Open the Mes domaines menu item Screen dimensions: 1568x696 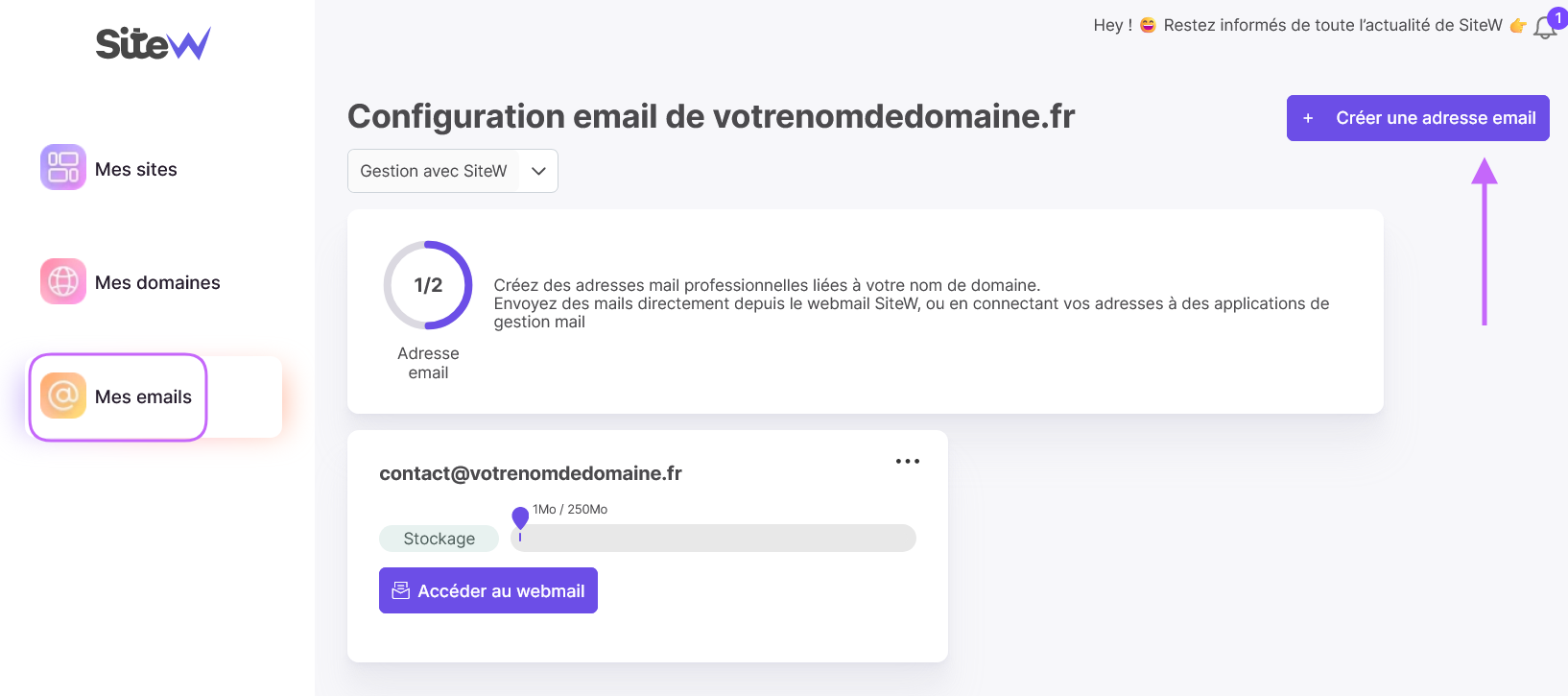(157, 282)
